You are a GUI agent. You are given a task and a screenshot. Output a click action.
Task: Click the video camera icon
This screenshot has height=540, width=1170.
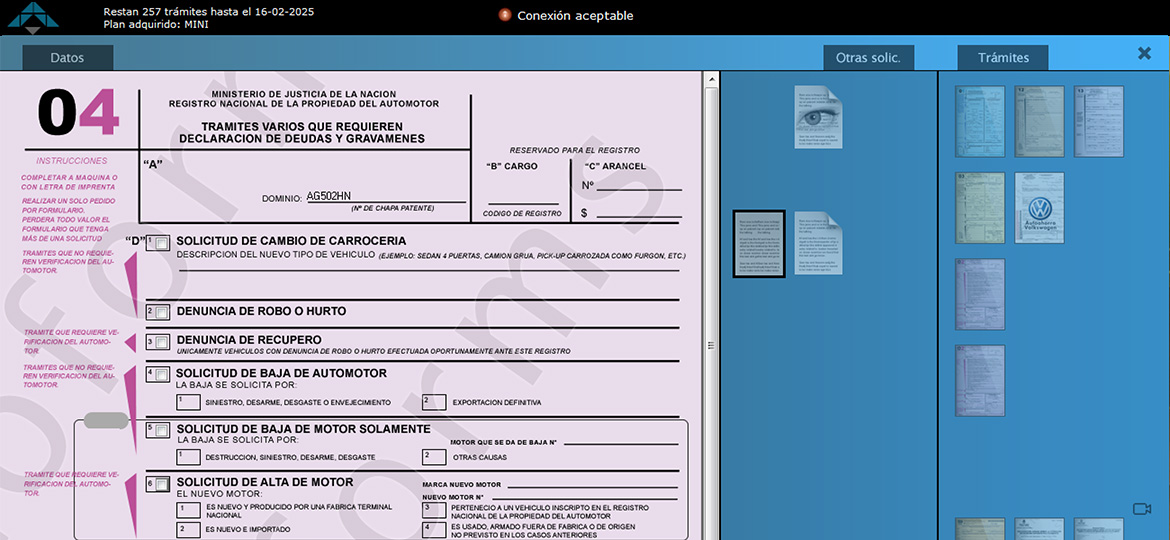(1142, 509)
